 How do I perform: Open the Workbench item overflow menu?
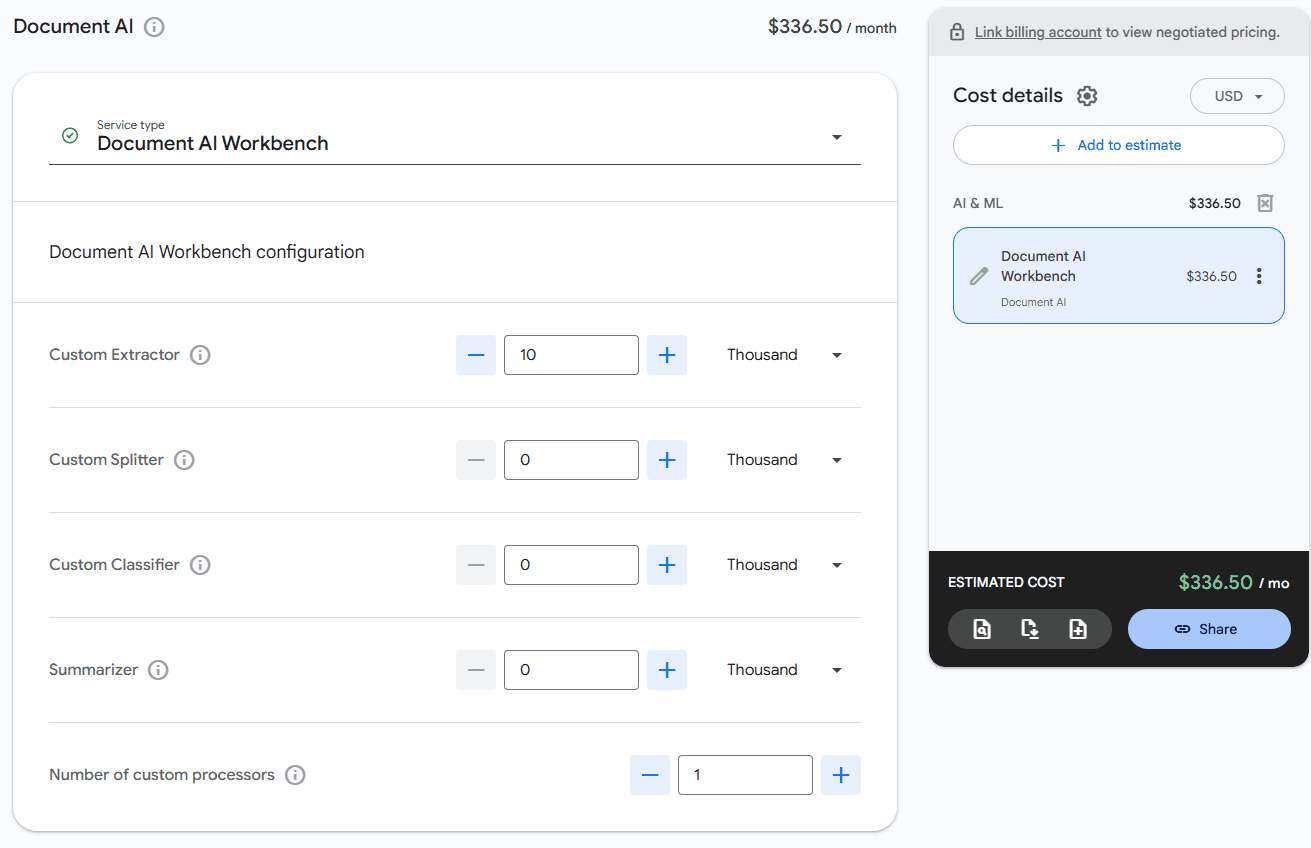(1259, 275)
